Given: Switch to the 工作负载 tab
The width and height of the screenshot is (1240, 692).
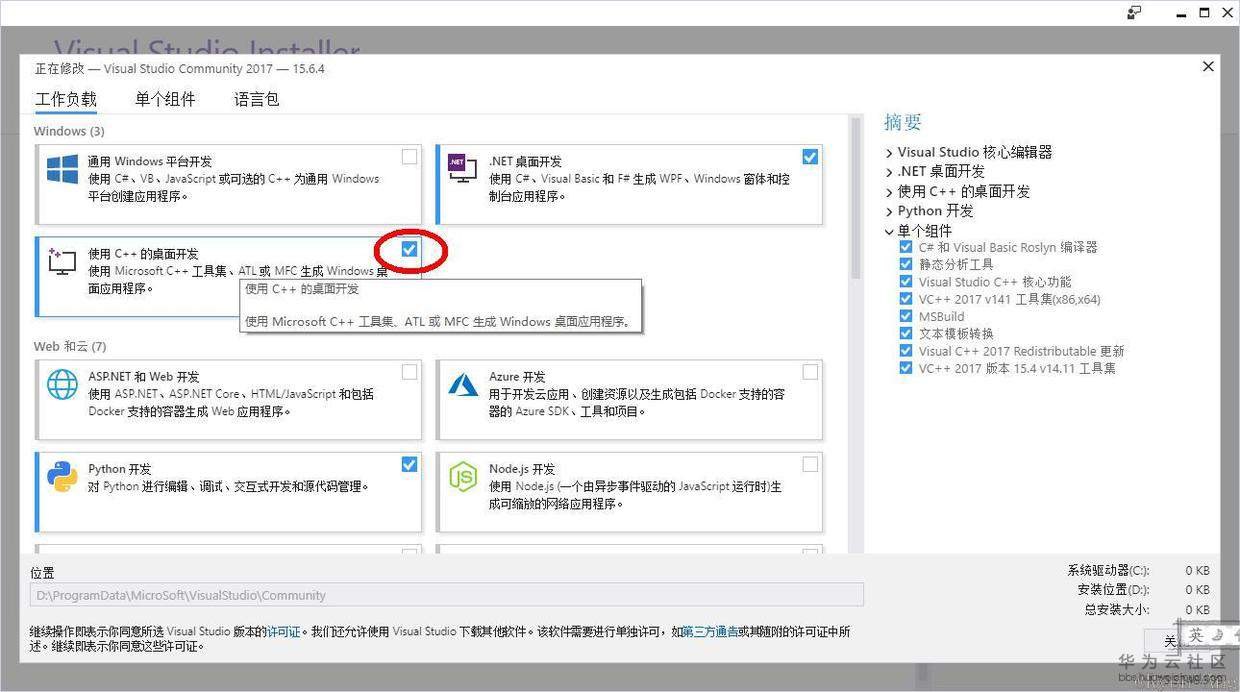Looking at the screenshot, I should pos(66,99).
